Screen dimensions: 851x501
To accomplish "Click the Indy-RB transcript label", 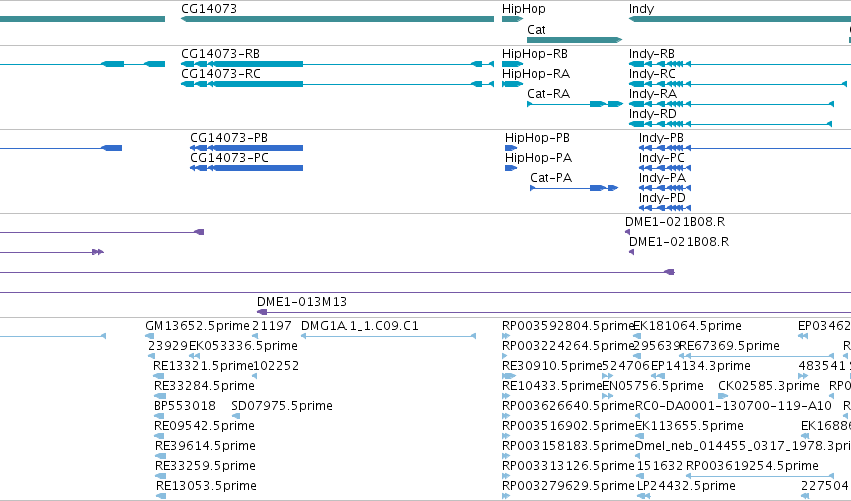I will click(652, 54).
